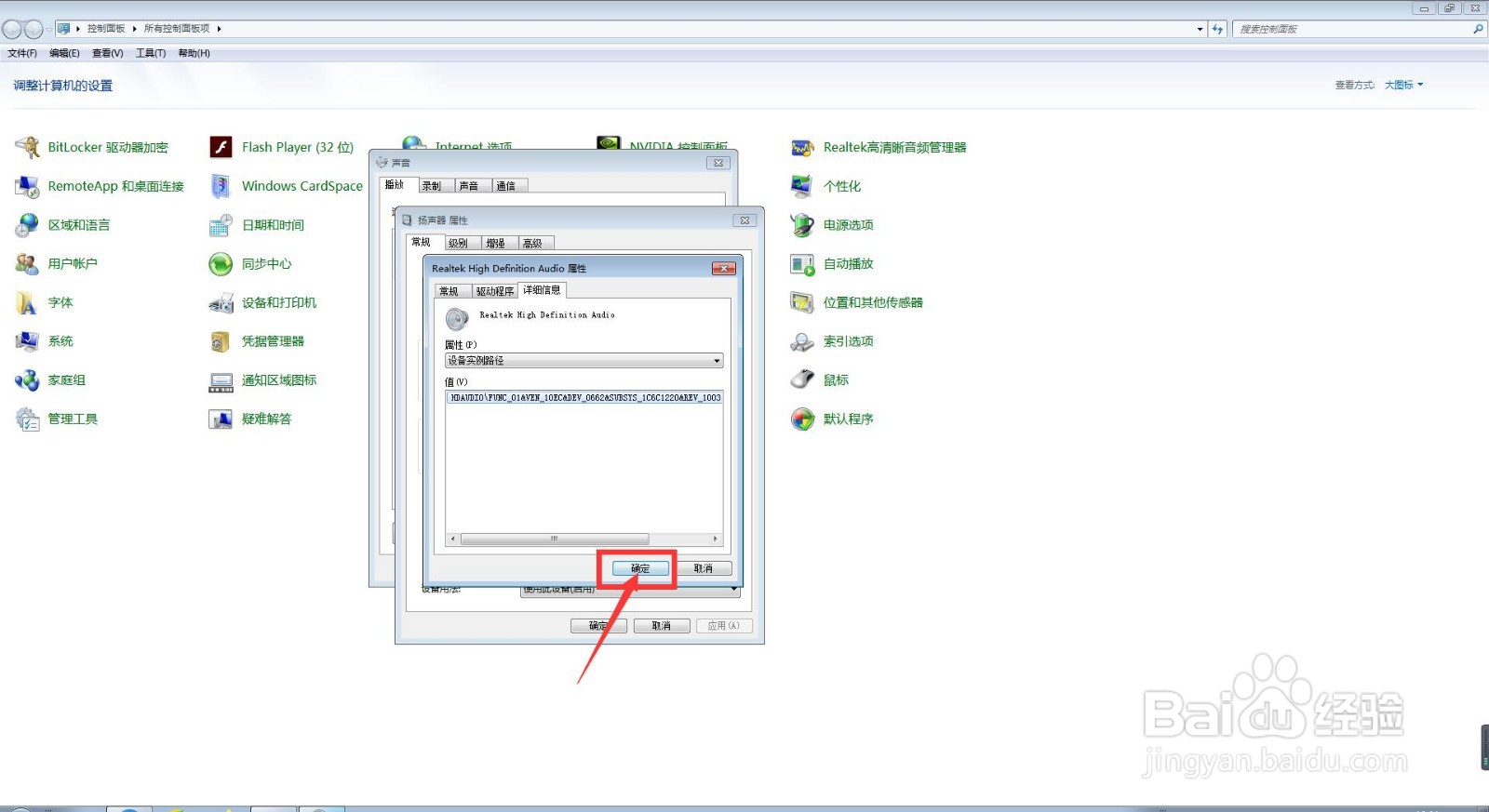Click the Realtek speaker device icon
The height and width of the screenshot is (812, 1489).
coord(457,319)
